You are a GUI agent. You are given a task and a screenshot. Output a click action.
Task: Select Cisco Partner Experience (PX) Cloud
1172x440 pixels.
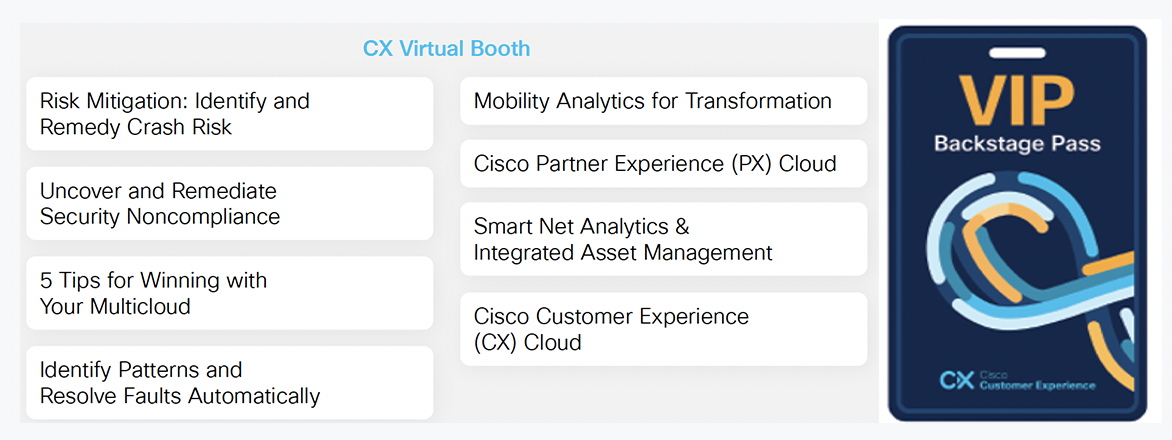pos(663,164)
